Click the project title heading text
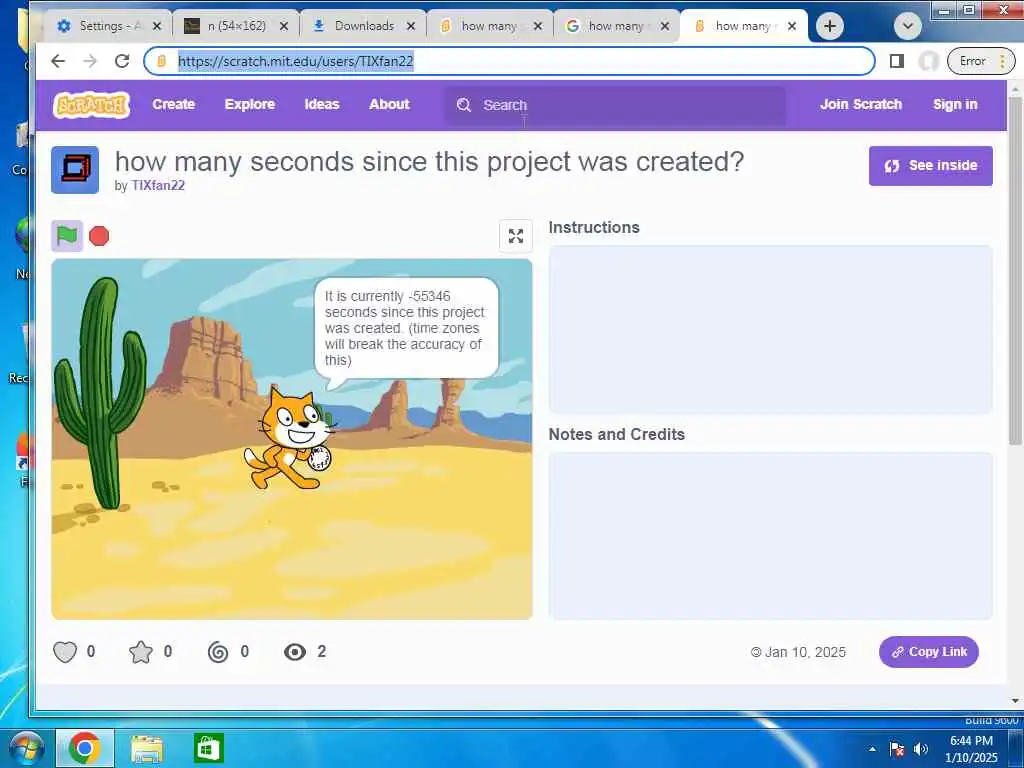The width and height of the screenshot is (1024, 768). click(x=429, y=161)
